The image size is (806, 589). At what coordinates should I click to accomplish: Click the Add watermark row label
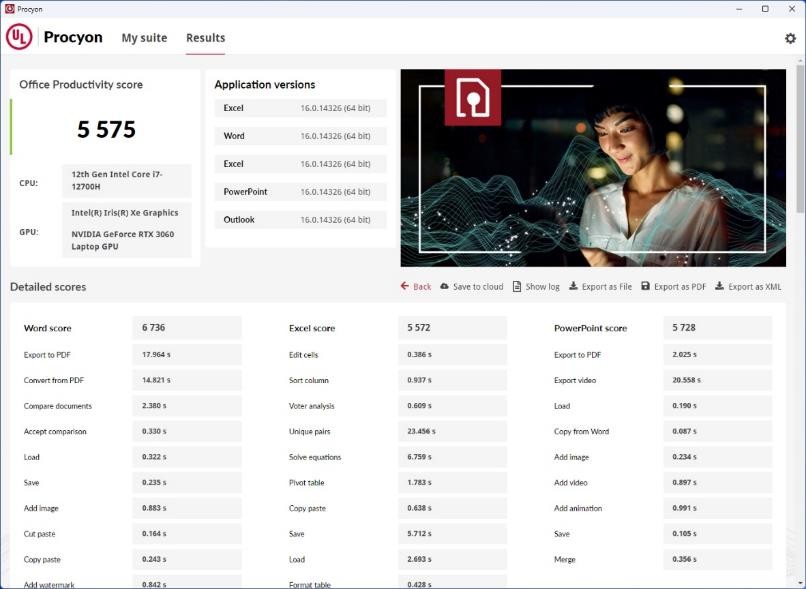click(49, 584)
